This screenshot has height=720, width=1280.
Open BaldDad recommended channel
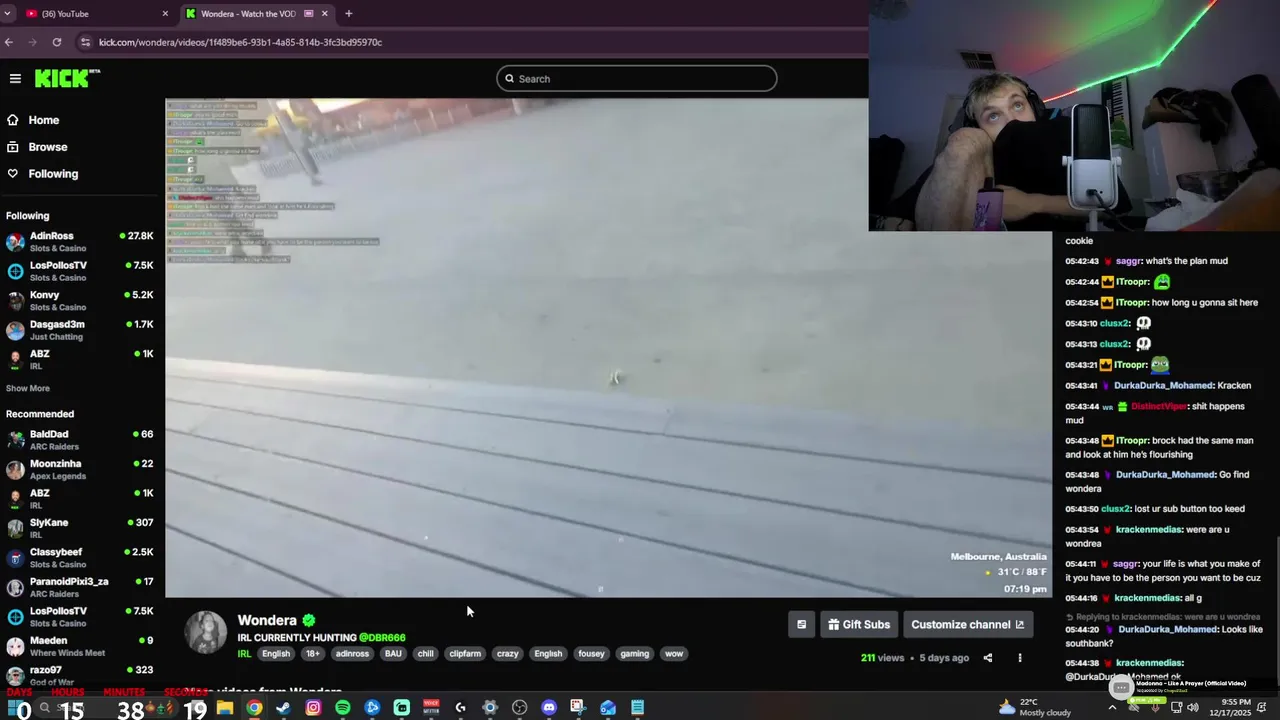[x=80, y=440]
